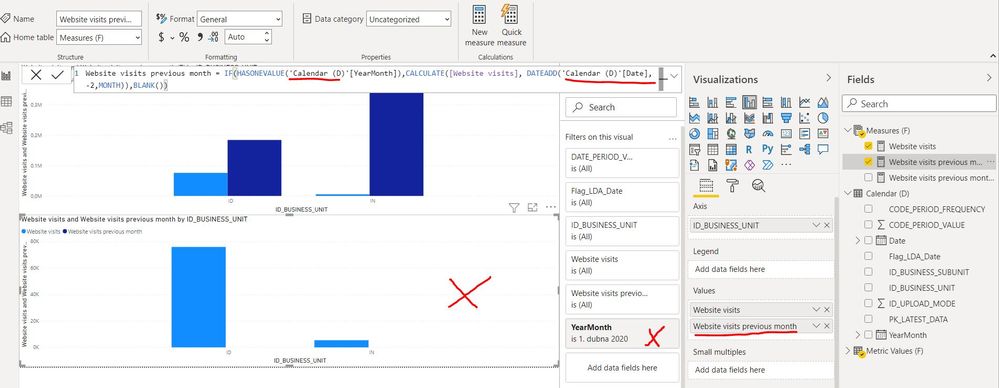999x388 pixels.
Task: Collapse the Calendar (D) table
Action: 847,193
